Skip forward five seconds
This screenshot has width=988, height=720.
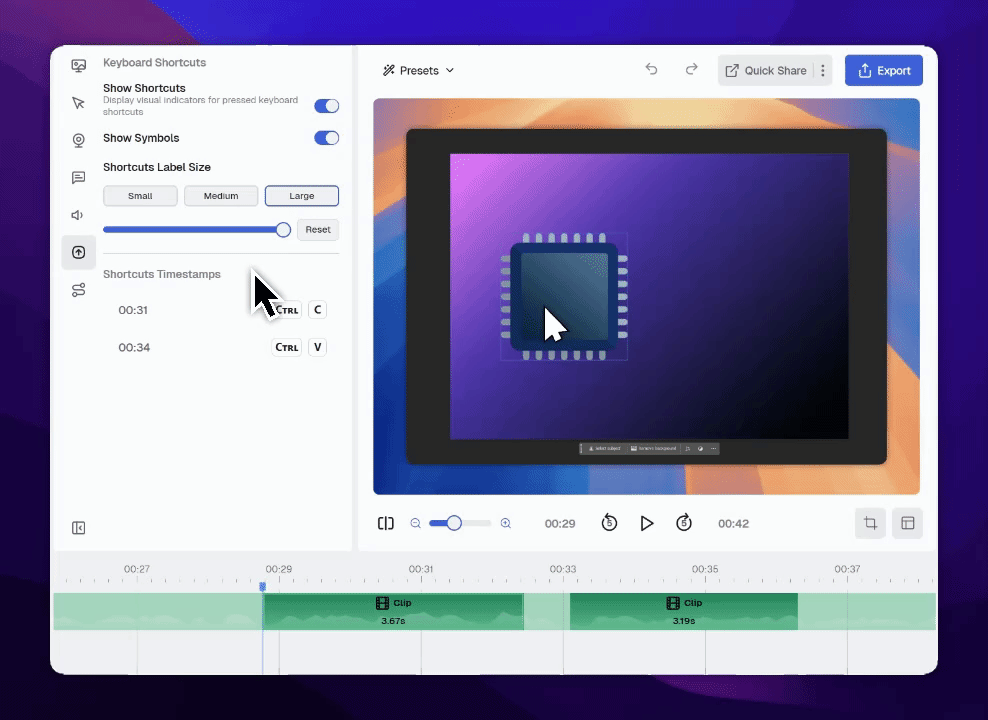click(684, 523)
